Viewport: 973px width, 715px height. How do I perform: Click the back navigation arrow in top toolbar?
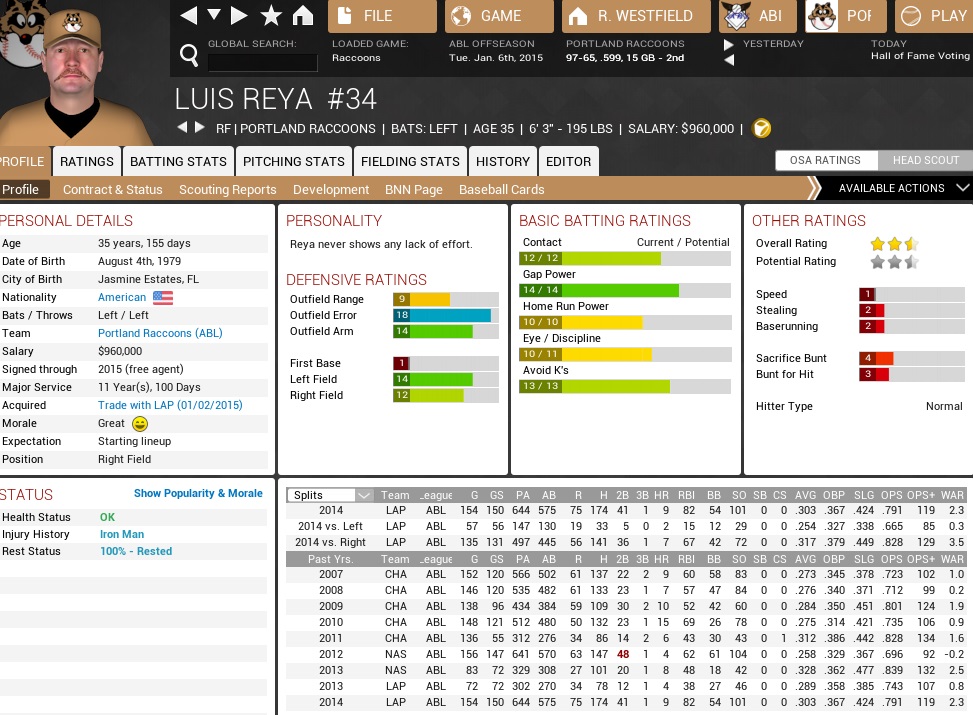188,16
